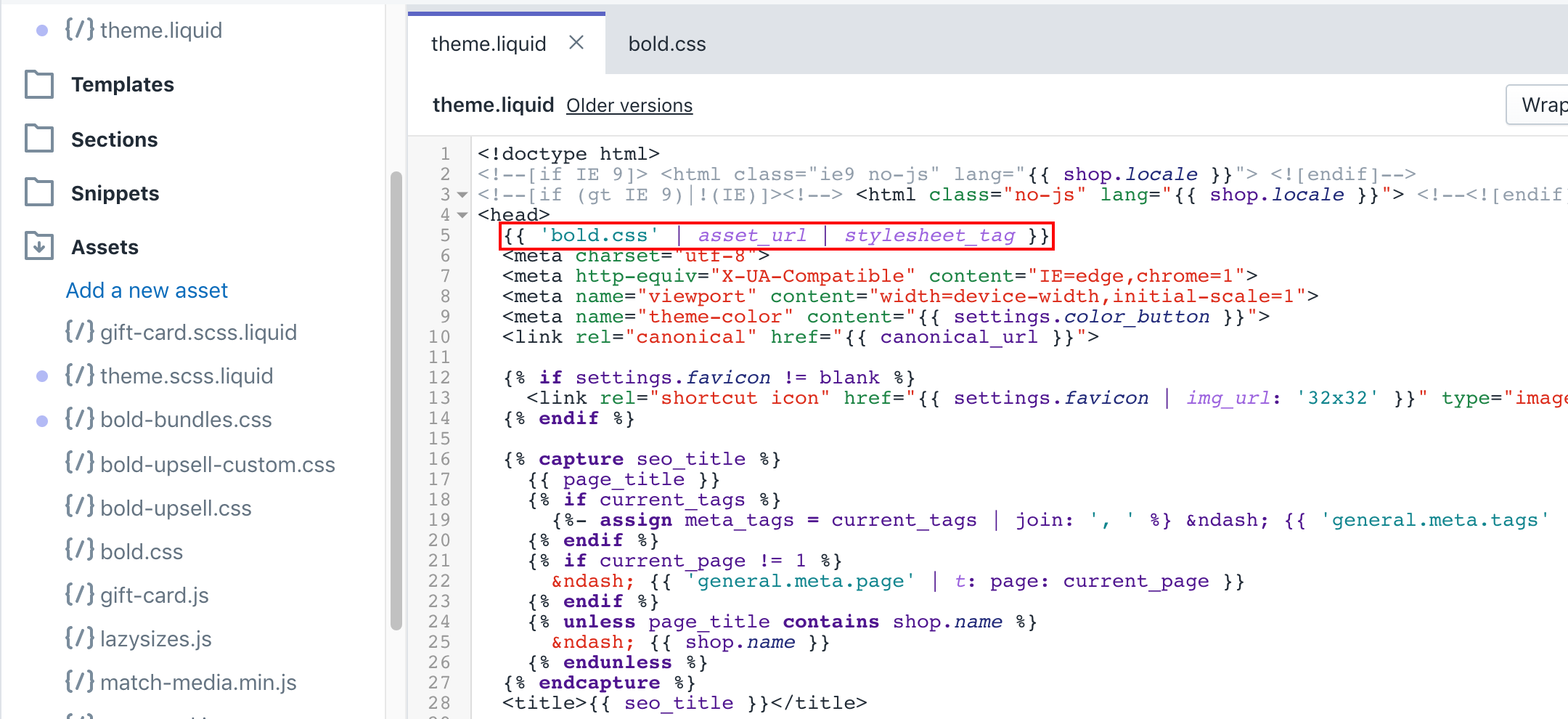The height and width of the screenshot is (719, 1568).
Task: Click the Sections folder icon
Action: [39, 139]
